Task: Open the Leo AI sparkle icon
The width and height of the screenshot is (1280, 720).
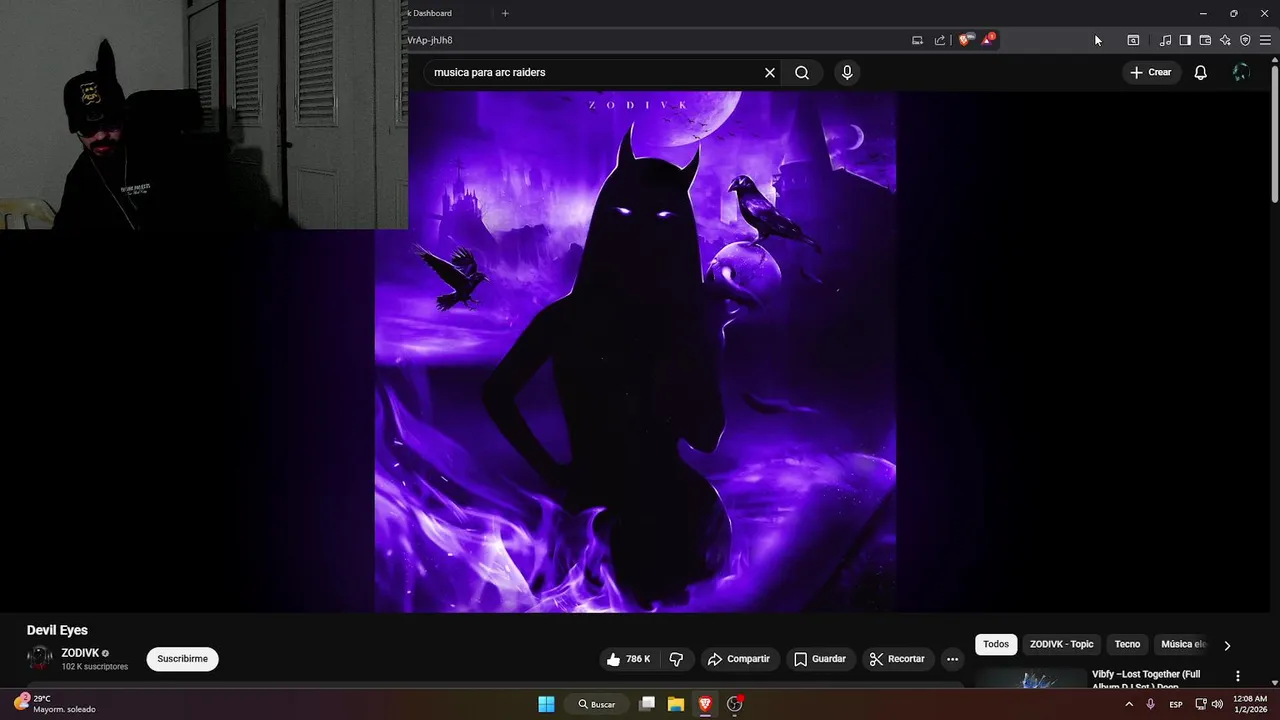Action: coord(1225,40)
